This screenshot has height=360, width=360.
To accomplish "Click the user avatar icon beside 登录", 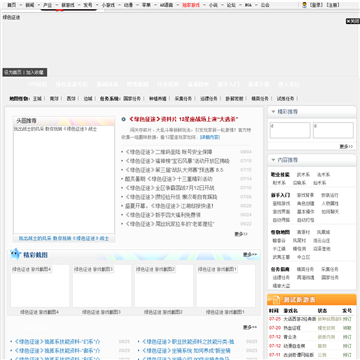I will tap(304, 5).
